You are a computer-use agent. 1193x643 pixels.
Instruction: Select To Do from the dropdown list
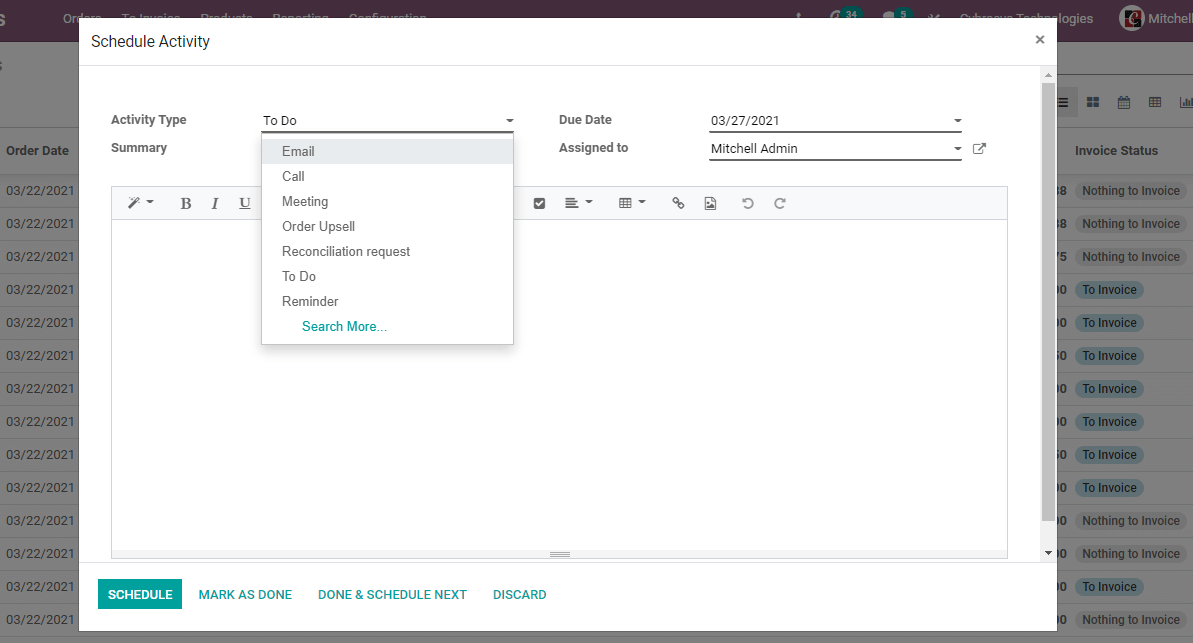pos(387,277)
